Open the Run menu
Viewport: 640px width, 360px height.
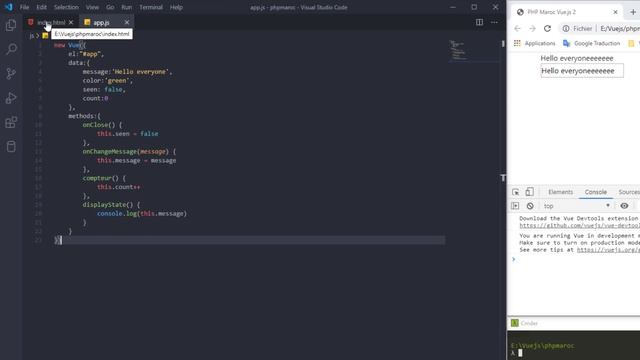127,7
